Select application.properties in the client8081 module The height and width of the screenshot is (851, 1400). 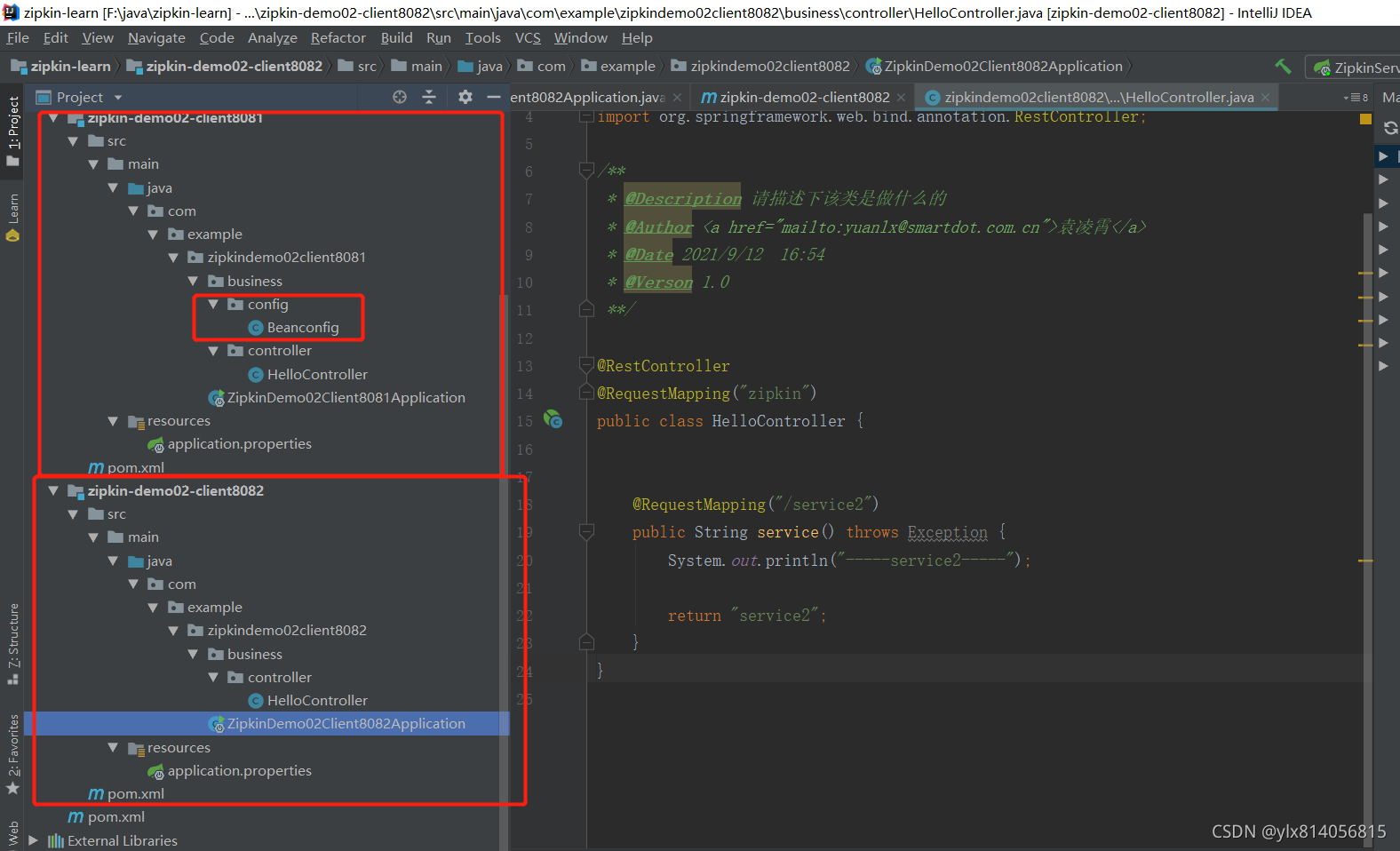[x=230, y=444]
